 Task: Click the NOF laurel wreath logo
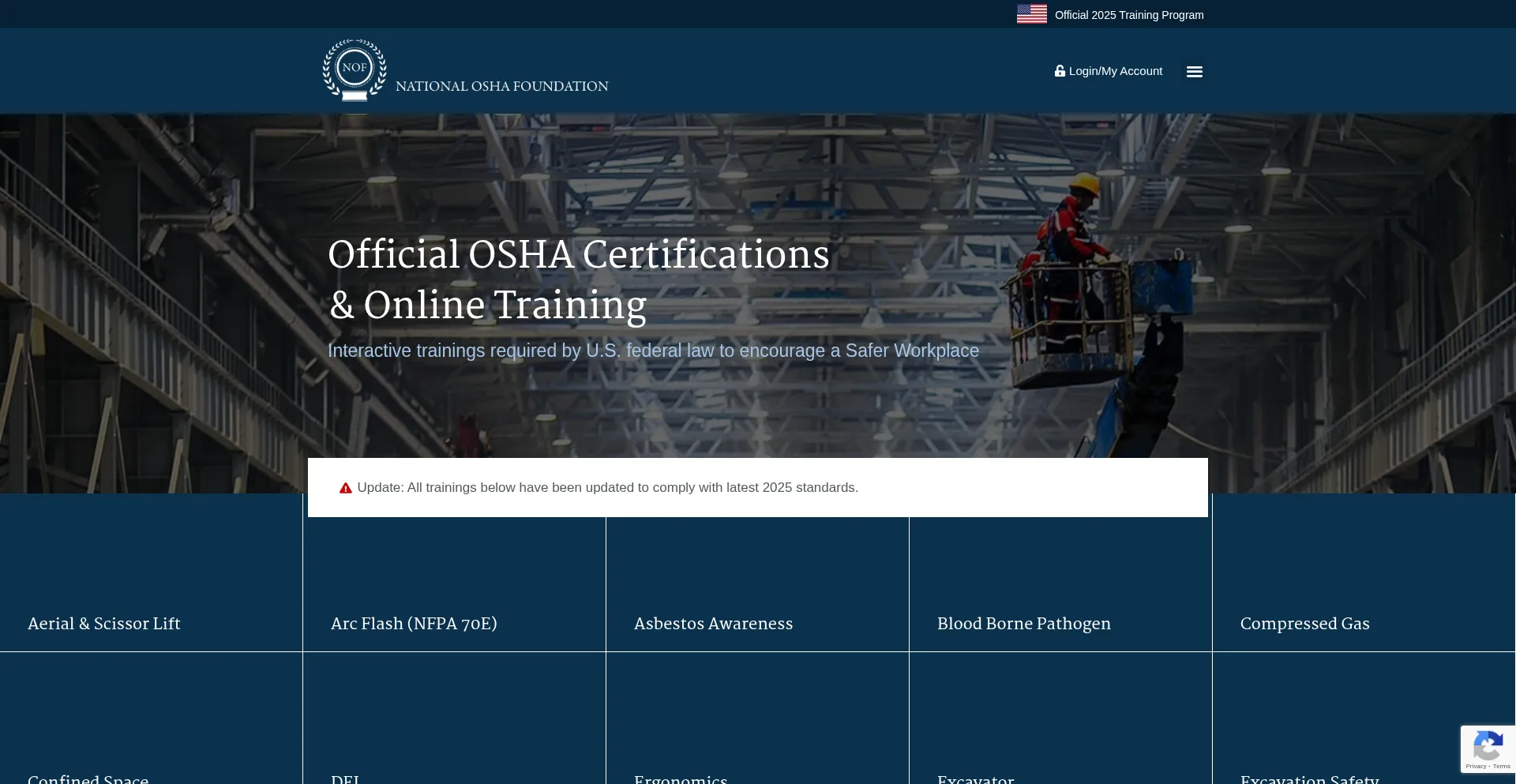(x=355, y=69)
